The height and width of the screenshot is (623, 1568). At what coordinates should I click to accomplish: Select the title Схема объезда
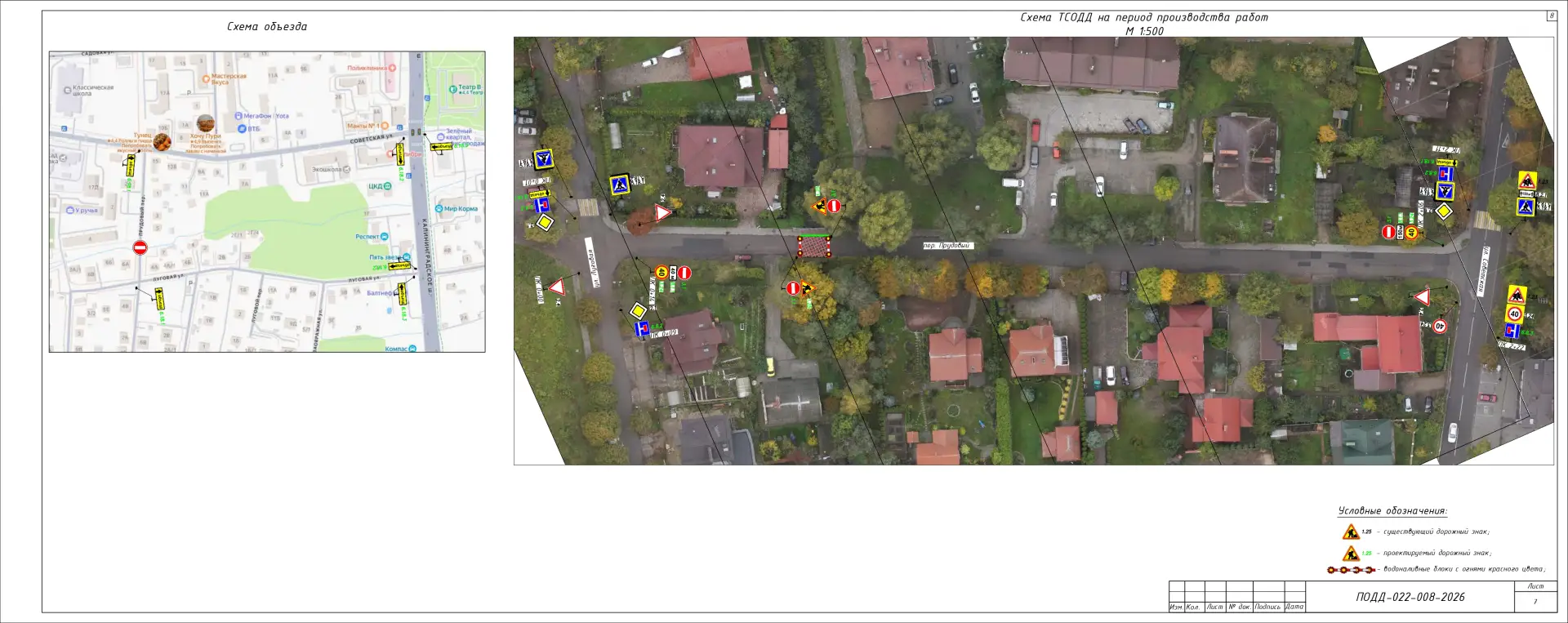tap(267, 27)
